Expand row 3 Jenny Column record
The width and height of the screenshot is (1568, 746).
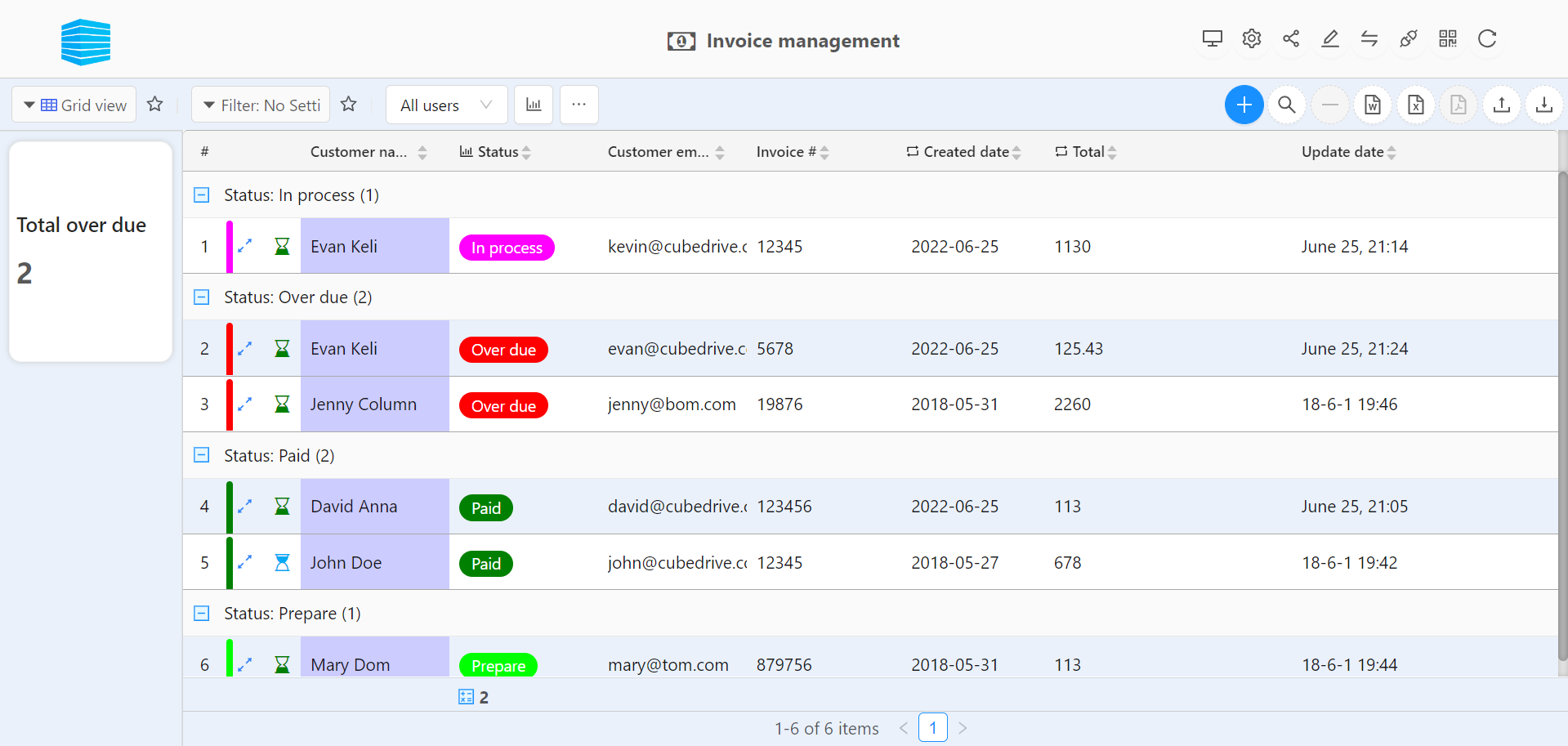point(244,404)
